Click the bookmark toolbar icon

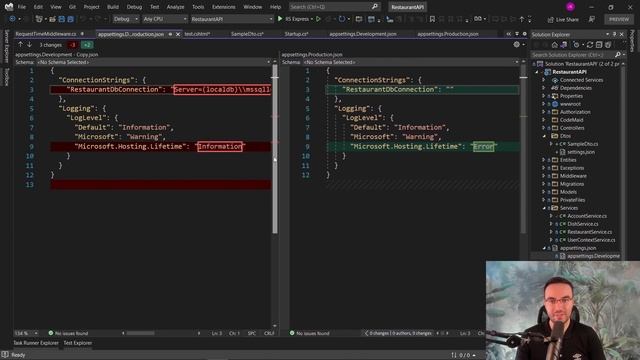[432, 19]
